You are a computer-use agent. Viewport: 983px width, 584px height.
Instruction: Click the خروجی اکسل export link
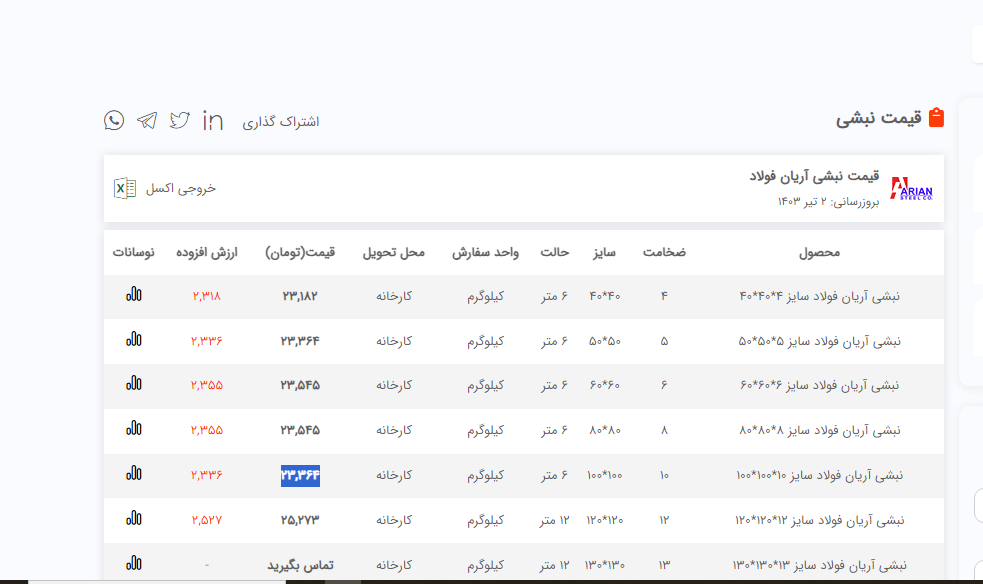point(181,188)
